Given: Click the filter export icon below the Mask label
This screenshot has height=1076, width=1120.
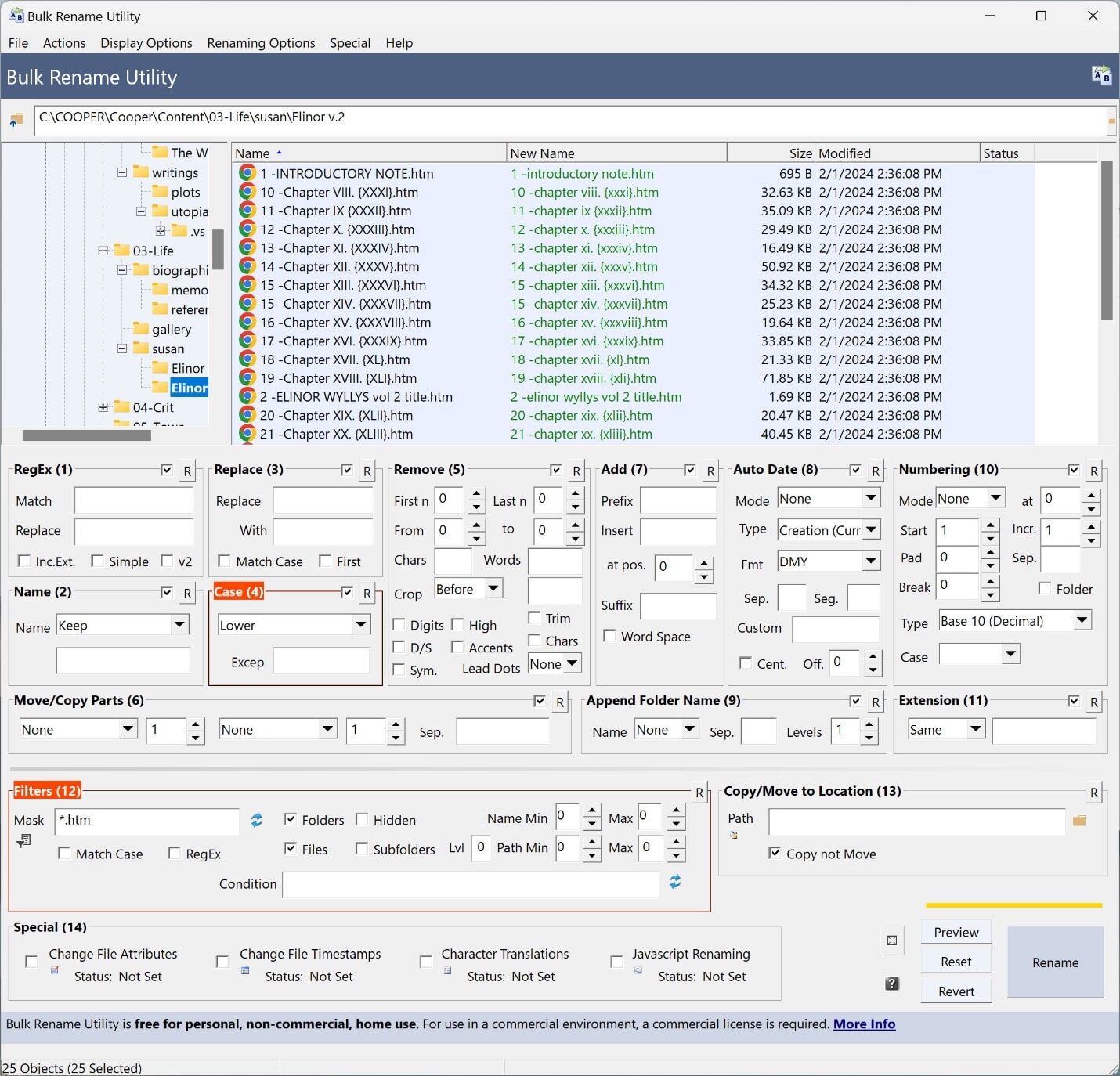Looking at the screenshot, I should (x=24, y=839).
